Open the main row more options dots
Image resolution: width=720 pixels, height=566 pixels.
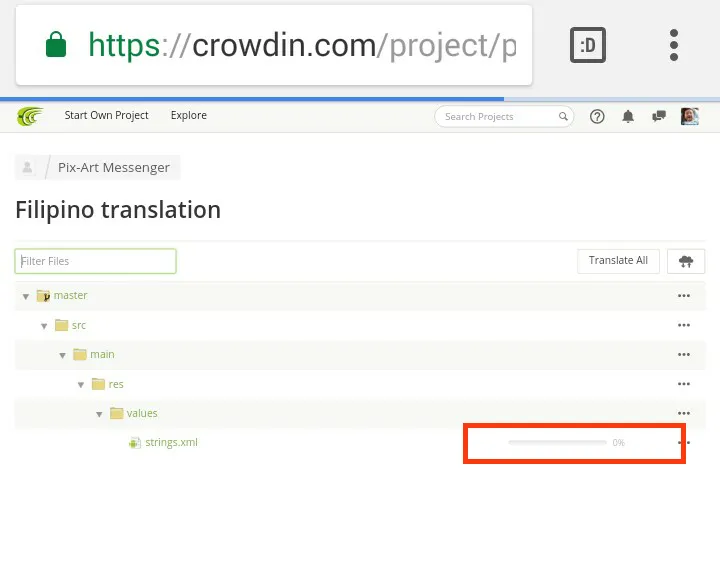(x=684, y=354)
